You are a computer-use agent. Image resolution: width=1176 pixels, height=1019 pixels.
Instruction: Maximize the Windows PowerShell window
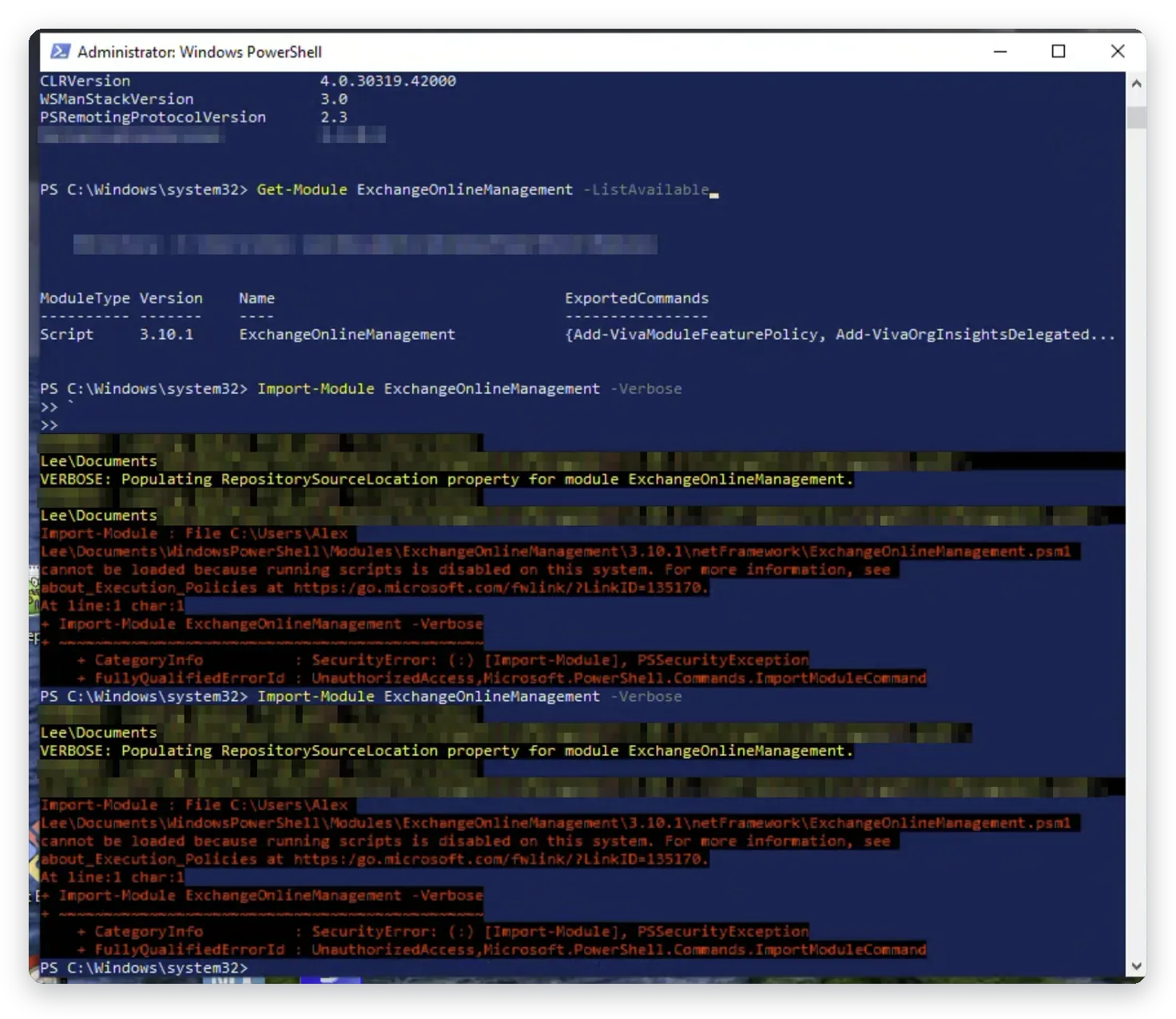(1059, 51)
